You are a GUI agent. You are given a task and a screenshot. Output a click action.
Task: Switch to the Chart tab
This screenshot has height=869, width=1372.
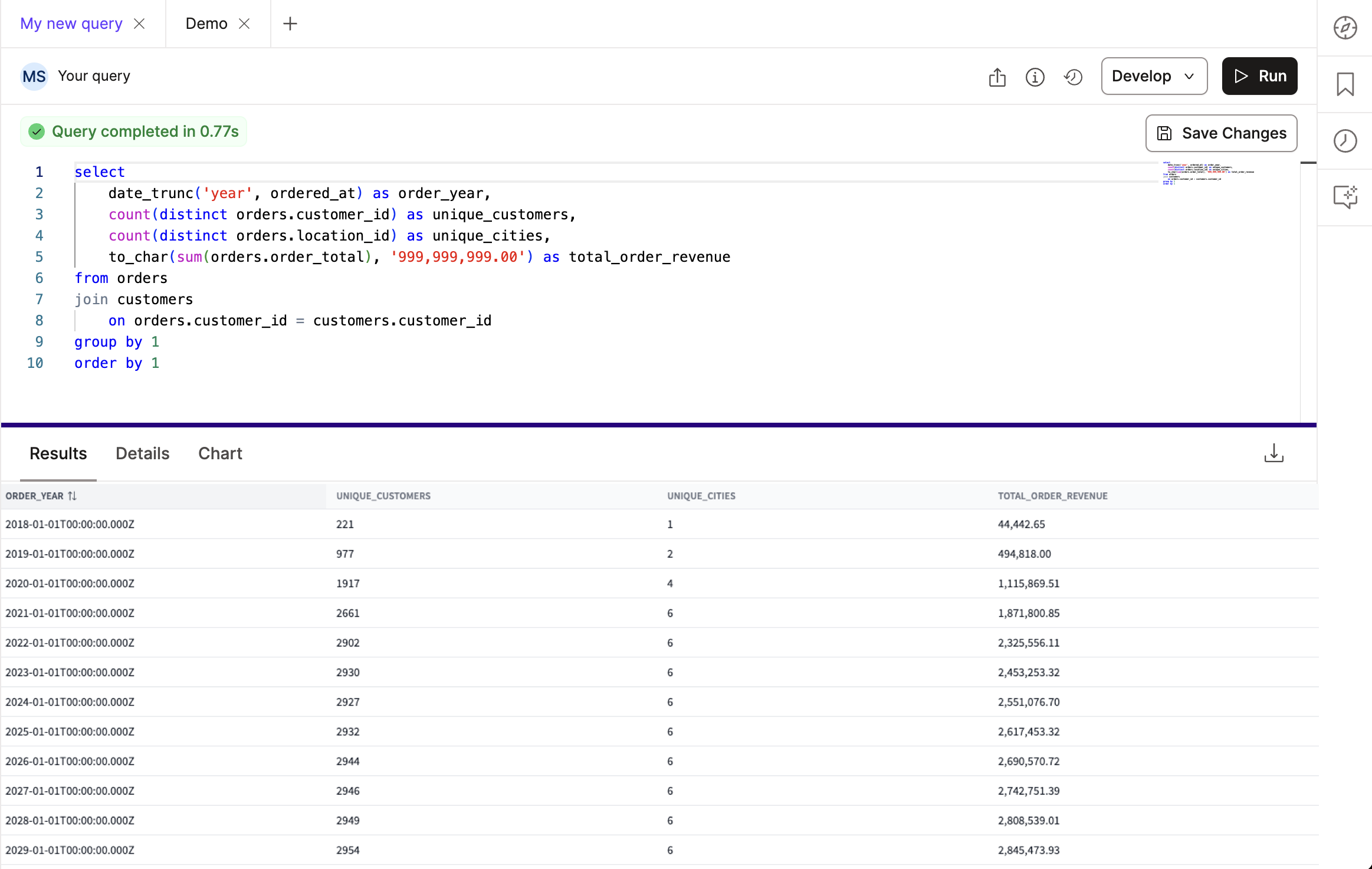pos(220,453)
